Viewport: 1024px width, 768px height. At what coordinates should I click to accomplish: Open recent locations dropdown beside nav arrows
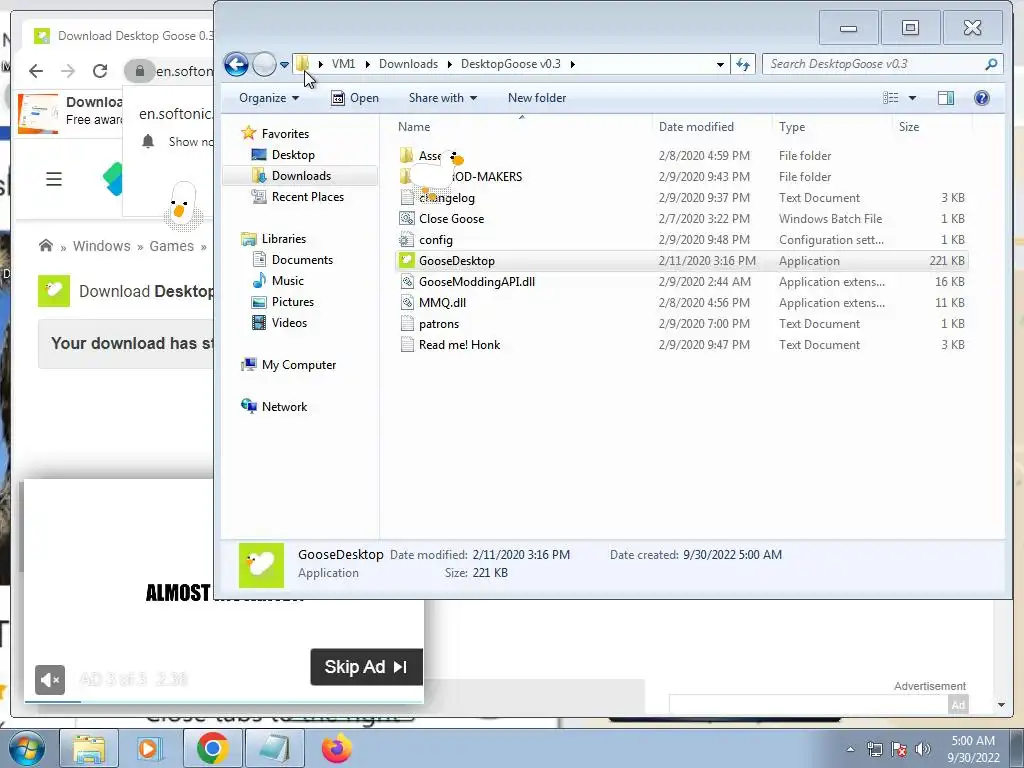click(x=284, y=65)
